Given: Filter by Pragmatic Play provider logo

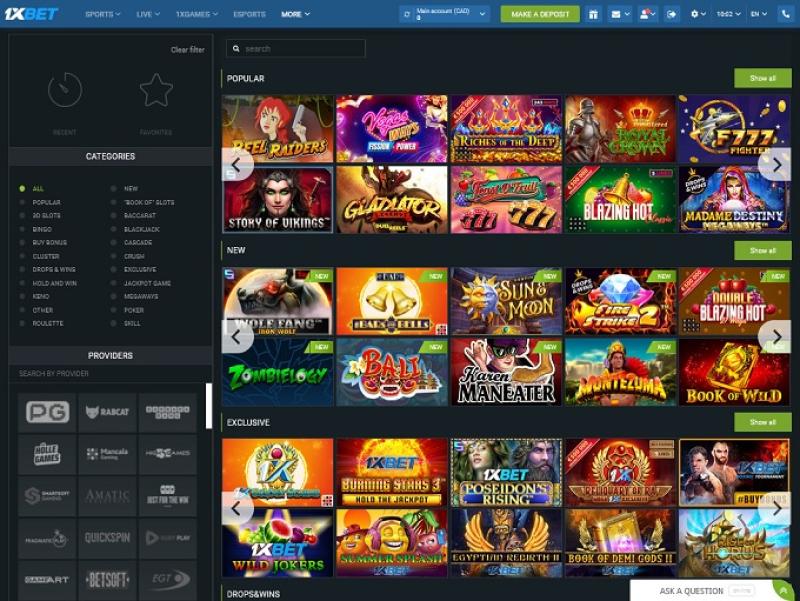Looking at the screenshot, I should tap(47, 538).
